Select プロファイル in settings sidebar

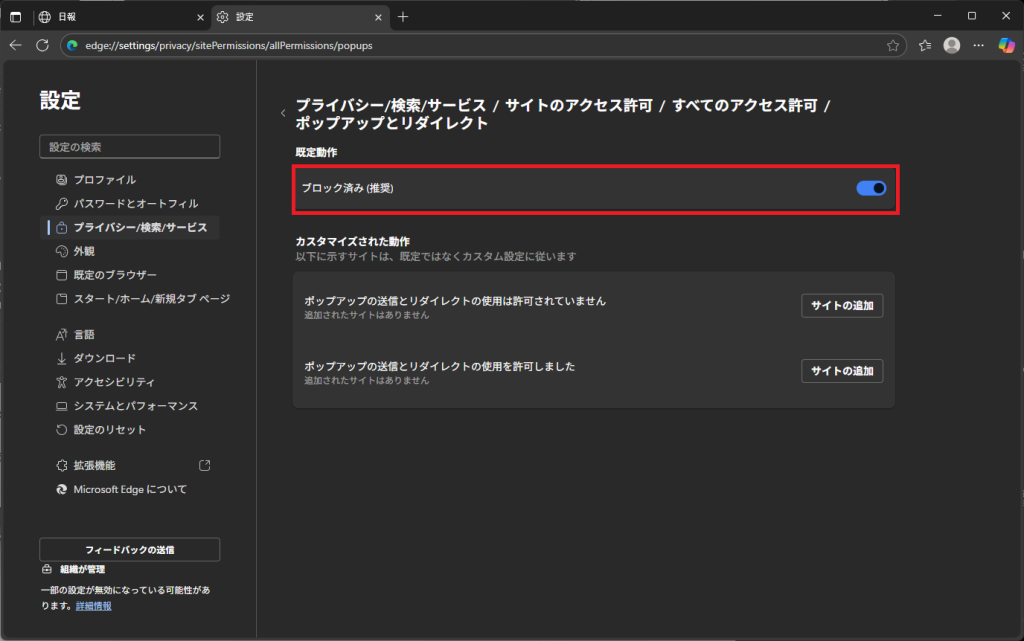[104, 180]
